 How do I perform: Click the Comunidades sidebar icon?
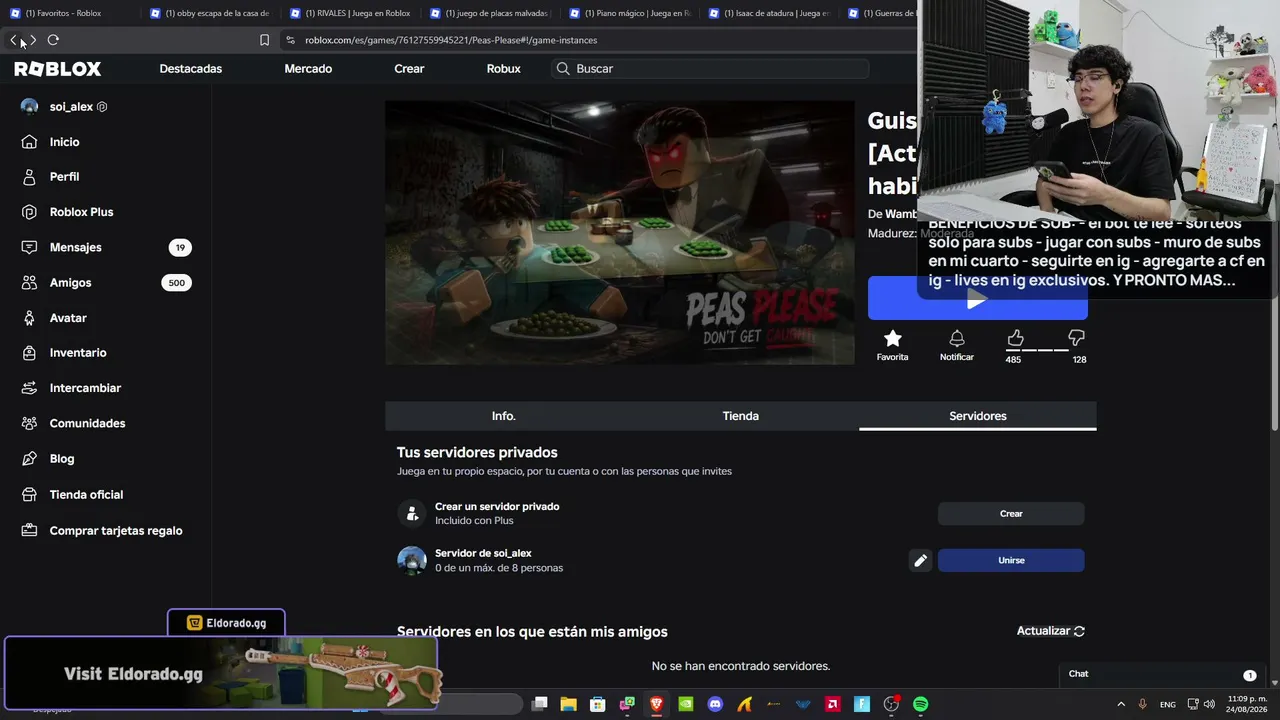(x=30, y=423)
